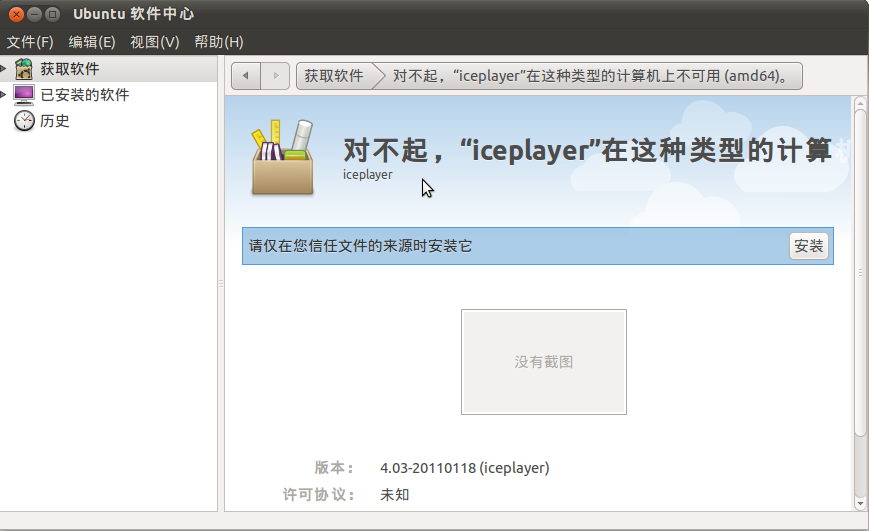Screen dimensions: 869x531
Task: Click the History clock icon
Action: click(24, 121)
